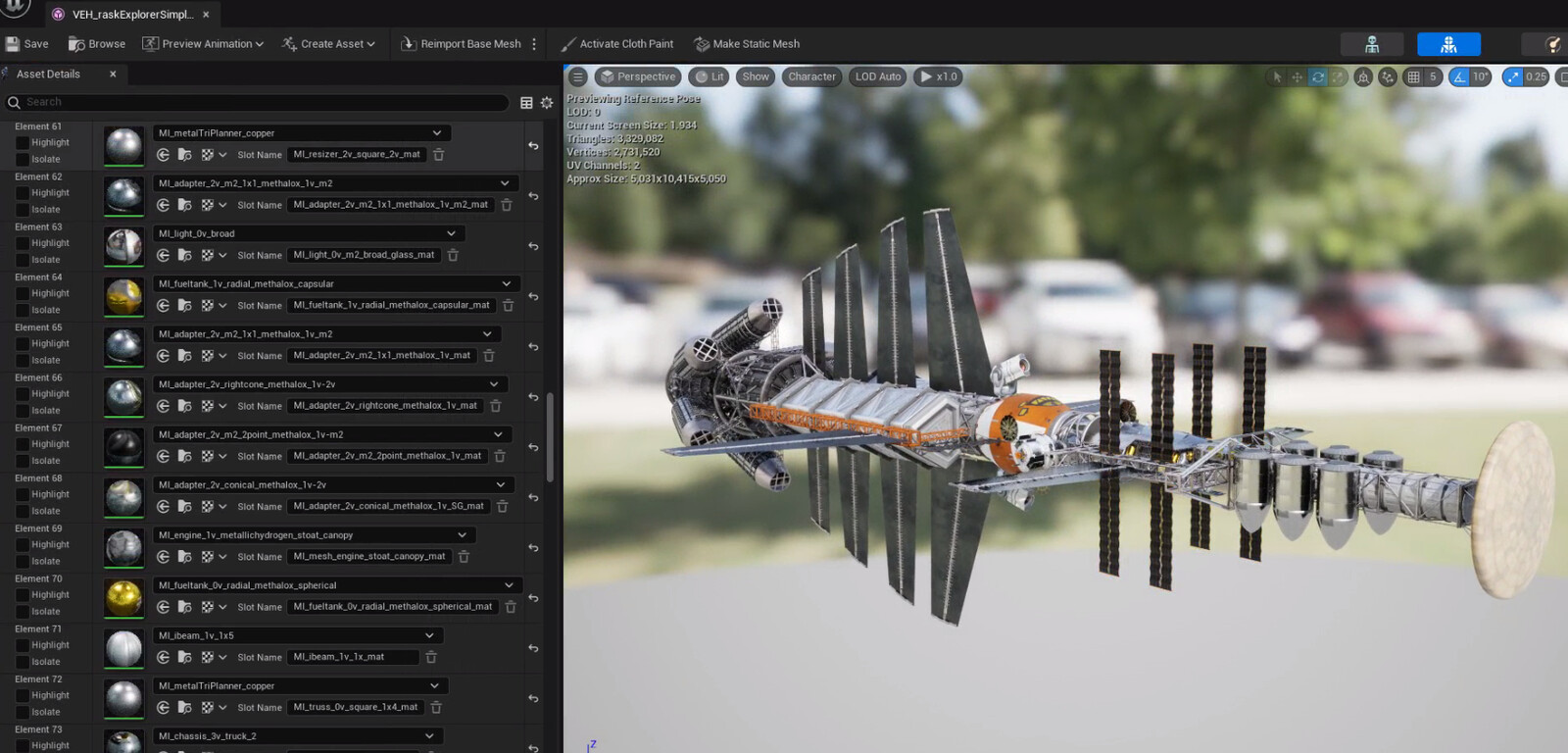The height and width of the screenshot is (753, 1568).
Task: Select the translate (move) transform tool
Action: pos(1297,76)
